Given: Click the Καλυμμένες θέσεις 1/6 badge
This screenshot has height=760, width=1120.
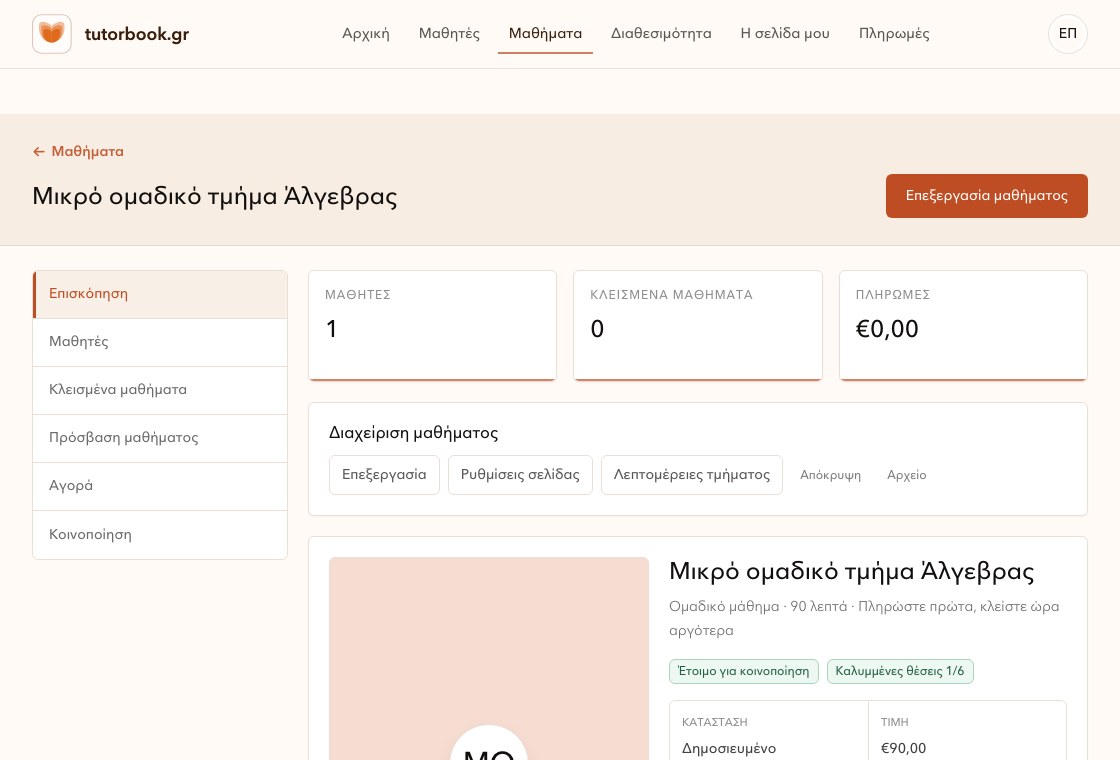Looking at the screenshot, I should click(900, 671).
